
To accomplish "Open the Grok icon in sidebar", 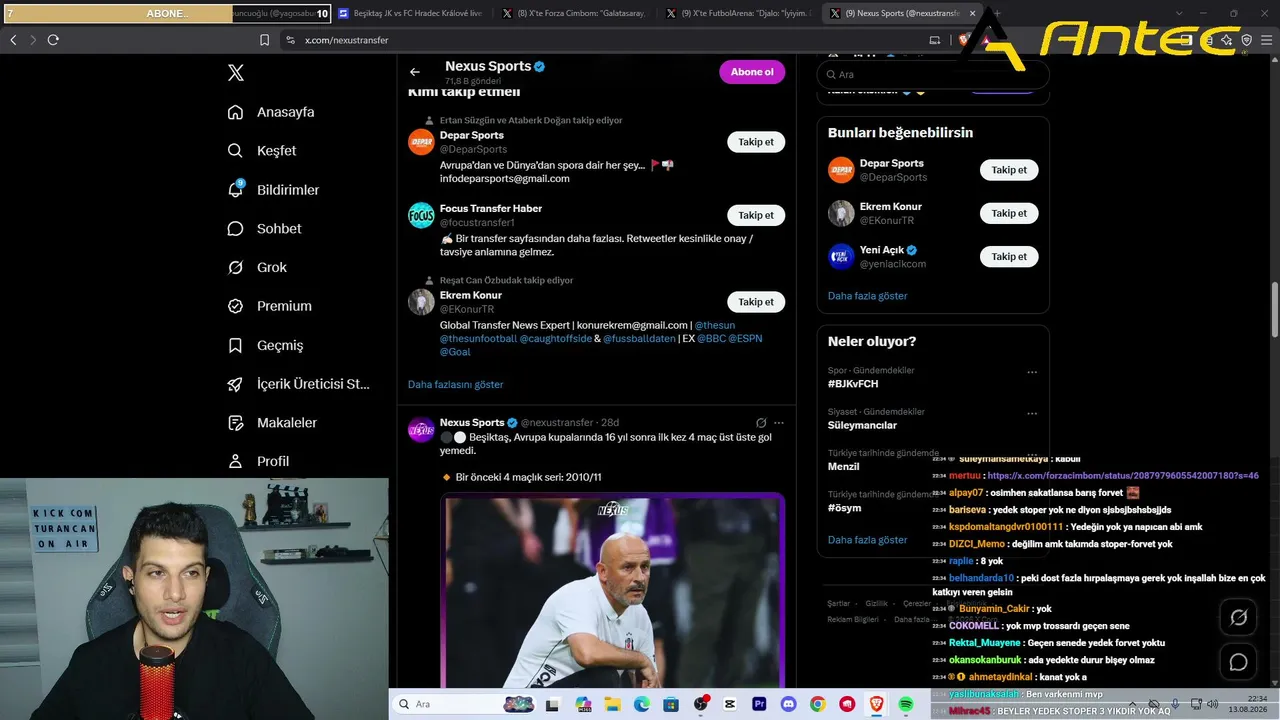I will coord(235,267).
